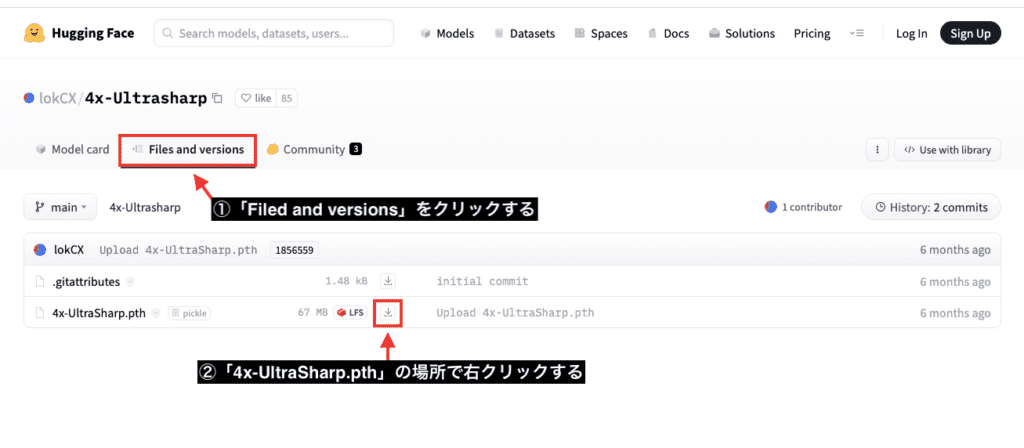Open the Upload 4x-UltraSharp.pth commit message in header

178,249
